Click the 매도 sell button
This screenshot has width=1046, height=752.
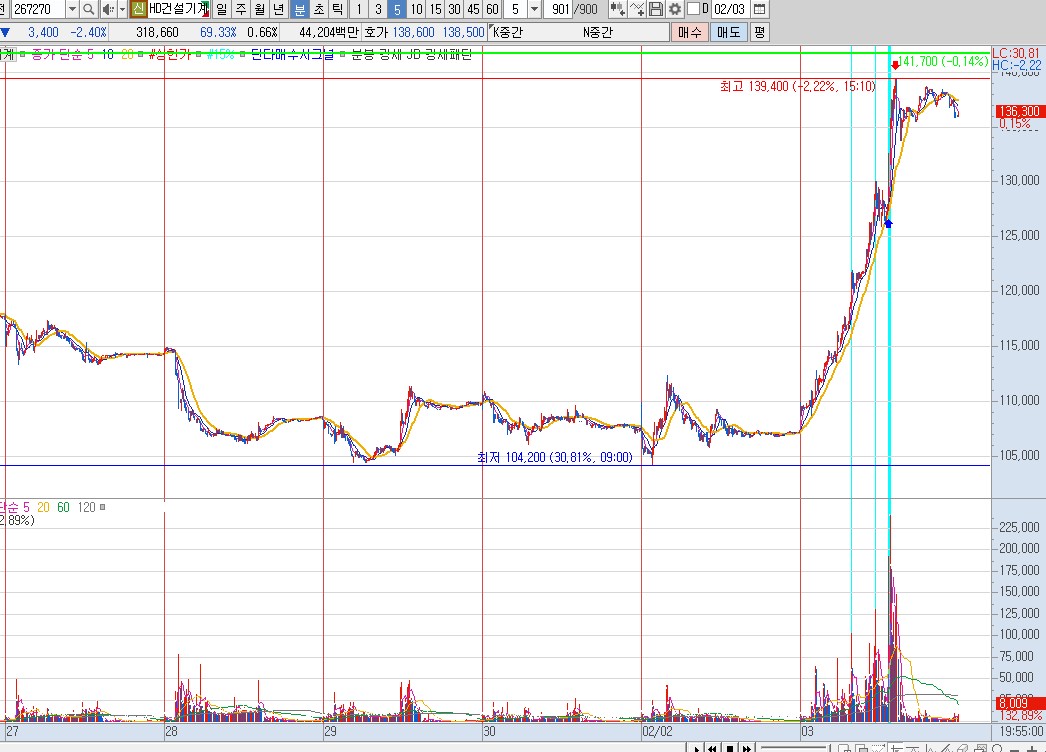tap(728, 32)
